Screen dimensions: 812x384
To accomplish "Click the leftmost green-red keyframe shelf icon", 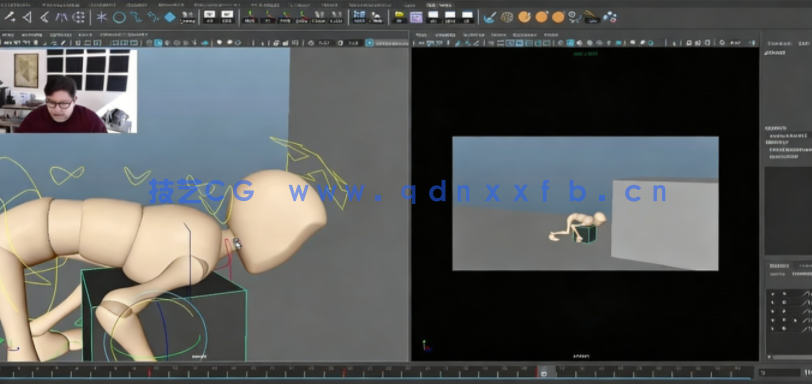I will click(x=250, y=18).
